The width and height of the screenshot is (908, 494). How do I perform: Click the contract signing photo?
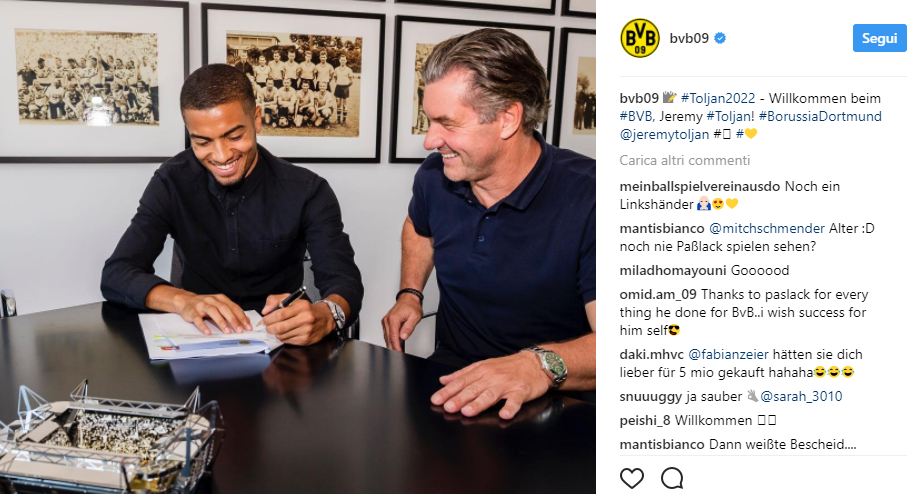pos(298,247)
